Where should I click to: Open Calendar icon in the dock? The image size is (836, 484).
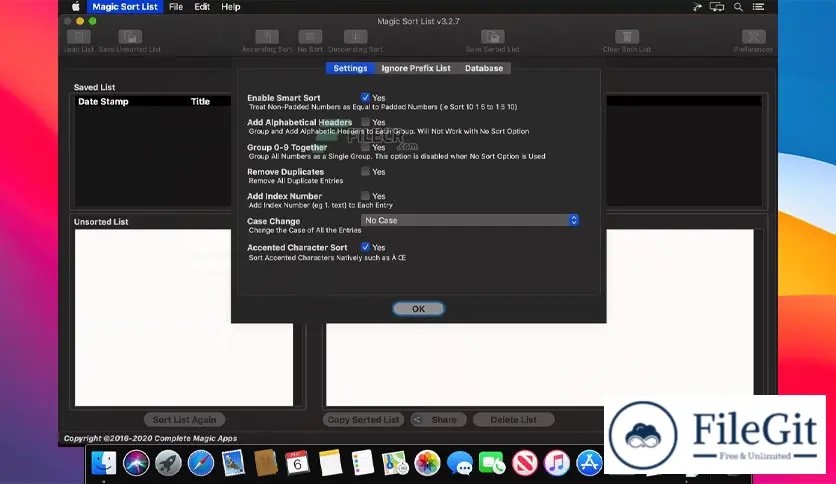point(298,463)
